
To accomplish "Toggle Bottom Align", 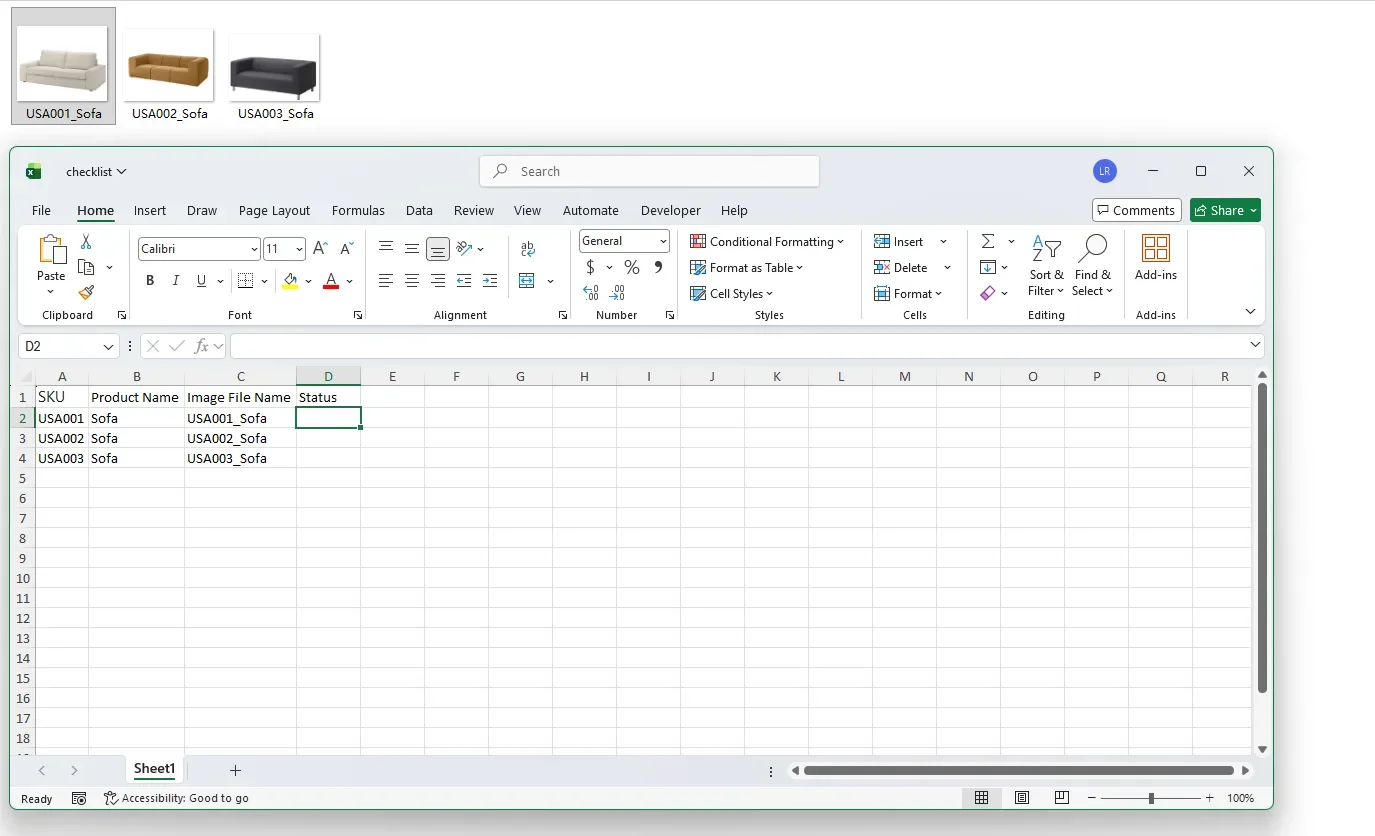I will tap(438, 249).
